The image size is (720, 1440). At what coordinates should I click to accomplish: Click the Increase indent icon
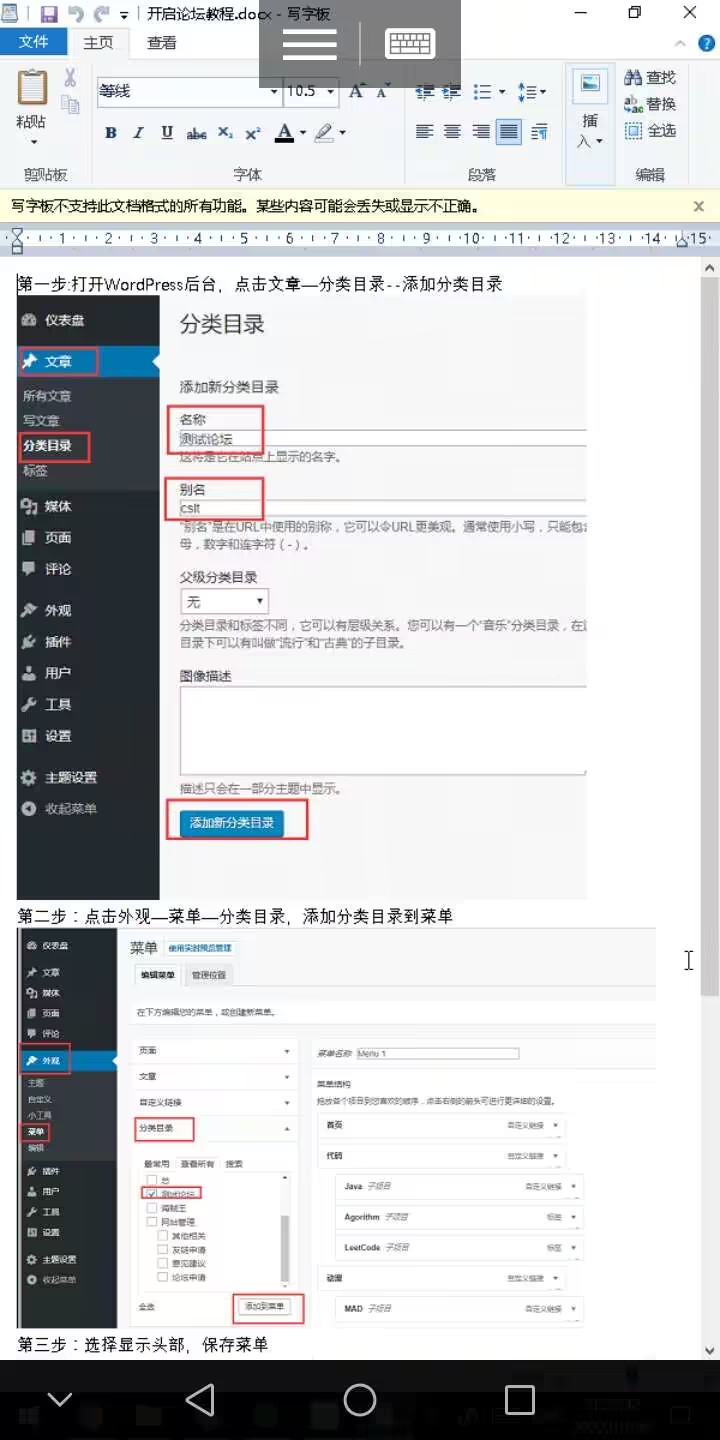(452, 91)
